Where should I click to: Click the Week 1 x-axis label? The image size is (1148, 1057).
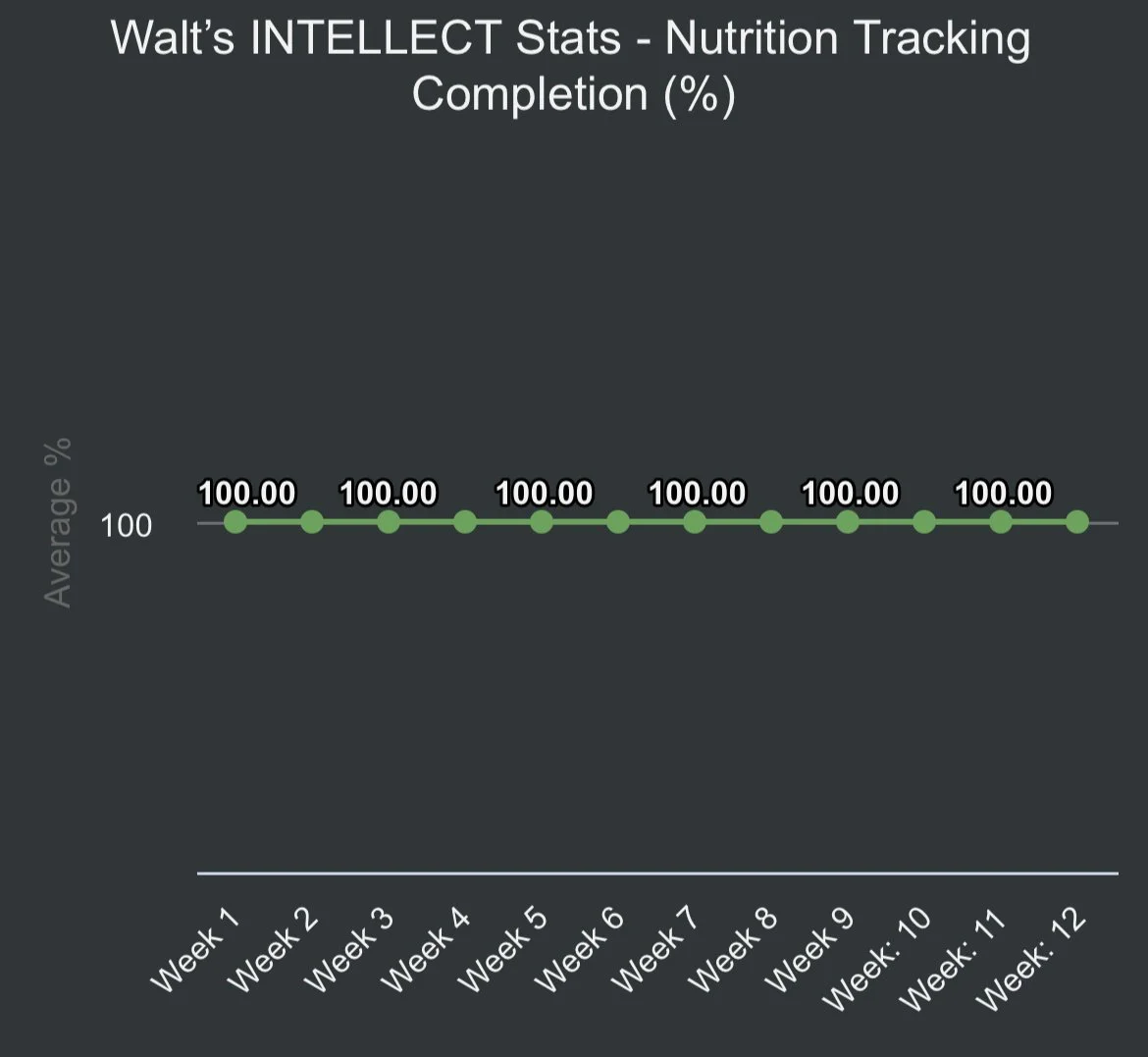[x=195, y=950]
